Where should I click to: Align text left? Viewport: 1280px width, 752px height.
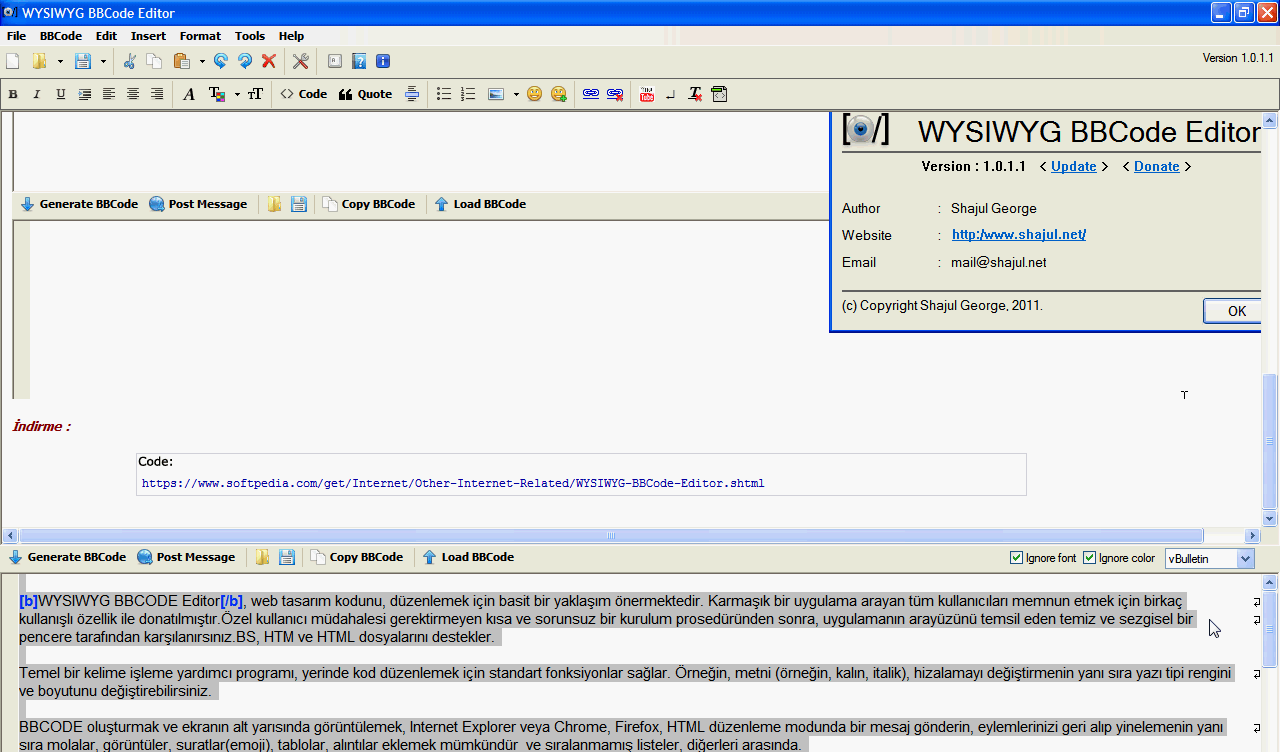pos(109,95)
